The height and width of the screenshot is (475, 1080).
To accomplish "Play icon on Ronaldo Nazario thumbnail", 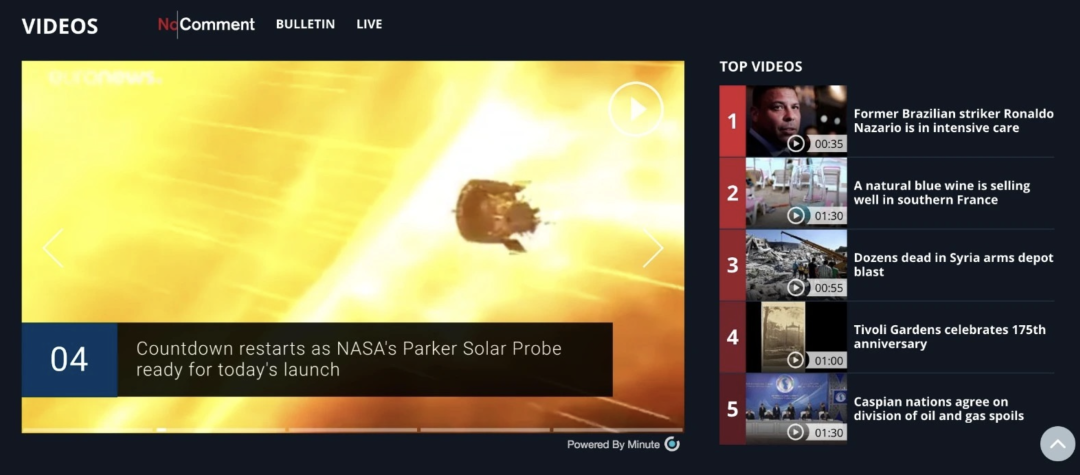I will [796, 143].
